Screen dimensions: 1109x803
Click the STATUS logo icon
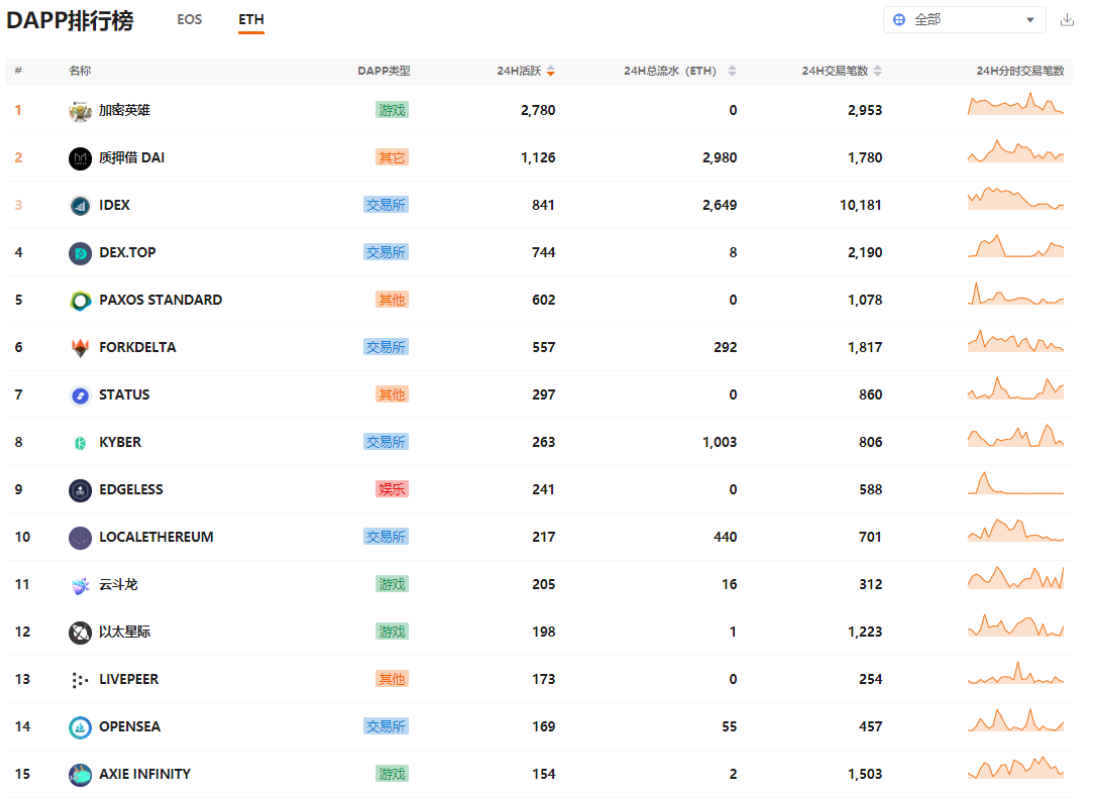[80, 395]
